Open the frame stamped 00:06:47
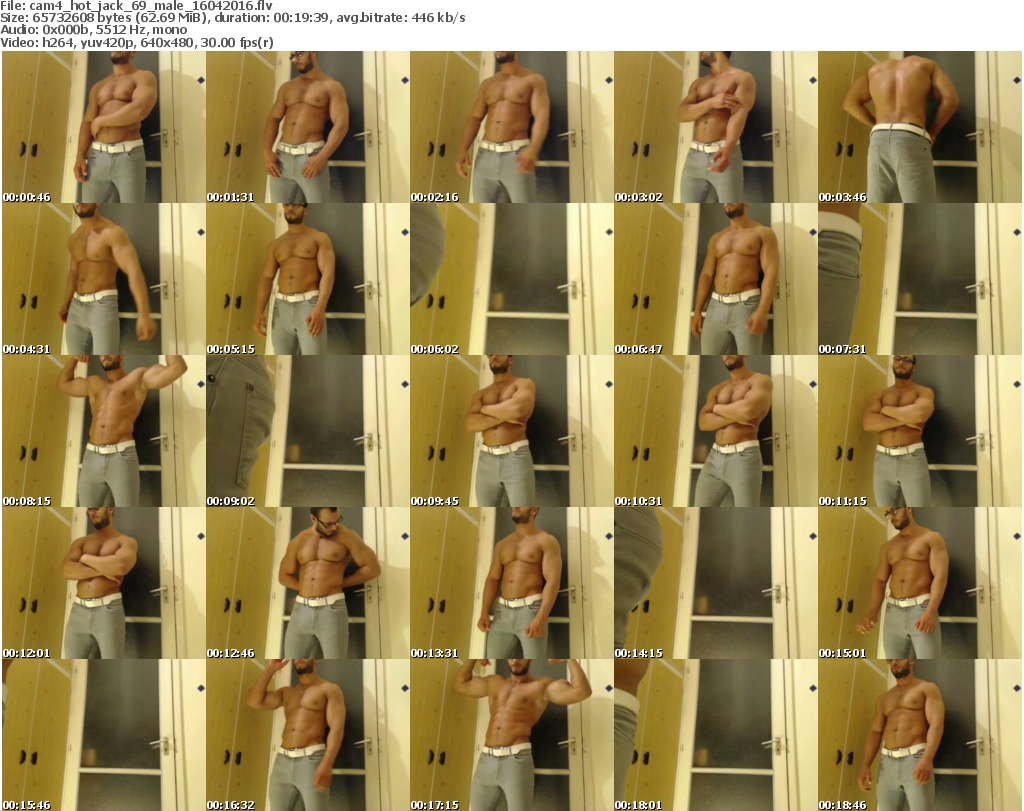1024x811 pixels. coord(715,279)
